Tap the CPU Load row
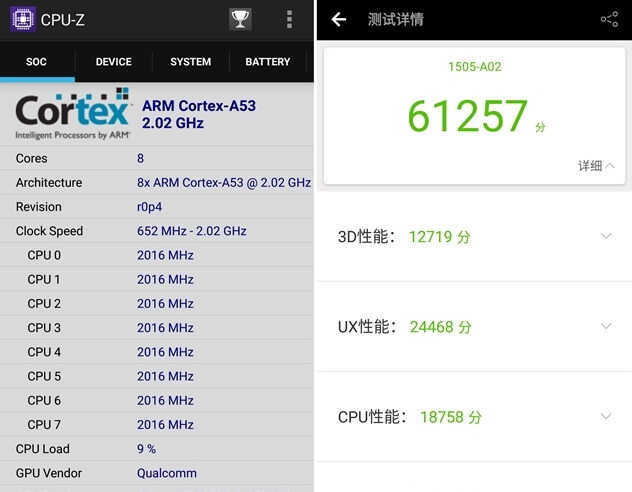 [x=157, y=449]
